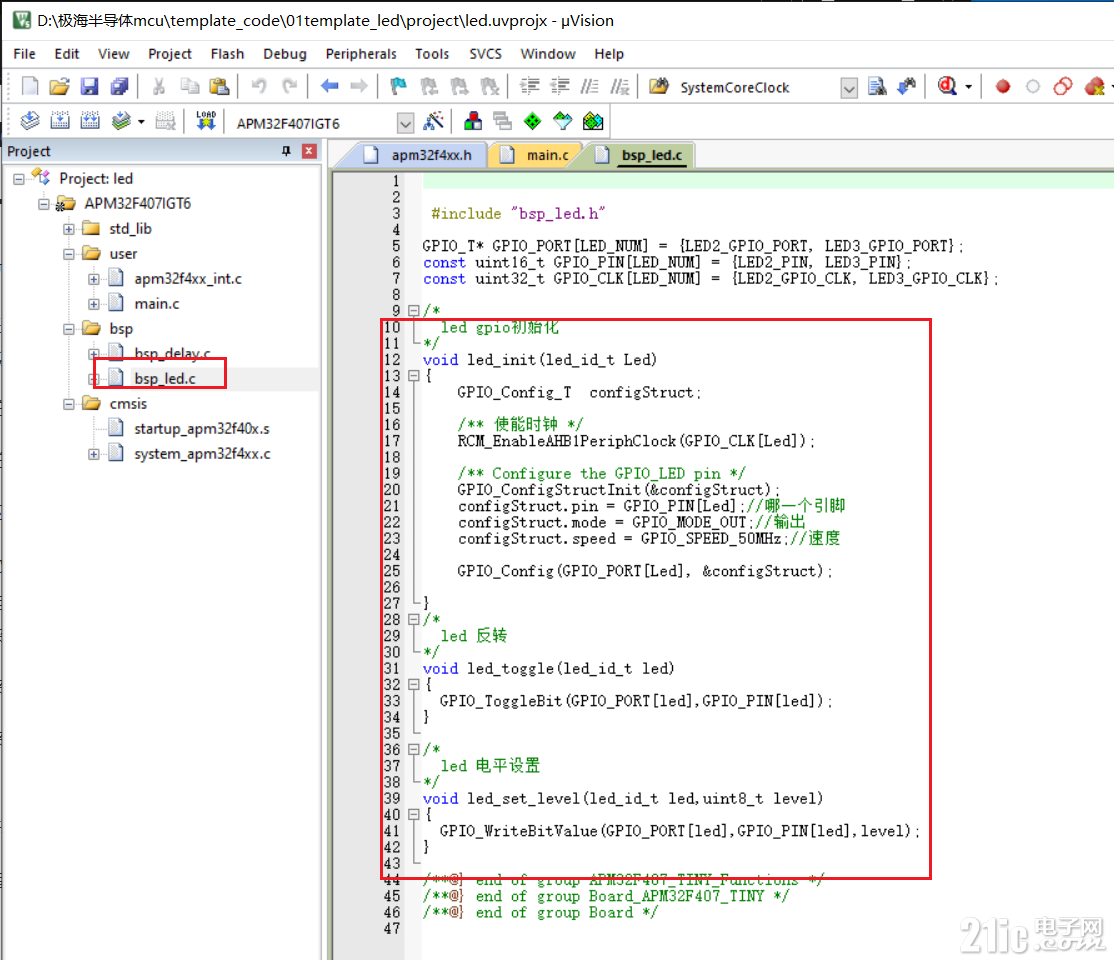Expand system_apm32f4xx.c dependencies
The height and width of the screenshot is (960, 1114).
point(94,454)
